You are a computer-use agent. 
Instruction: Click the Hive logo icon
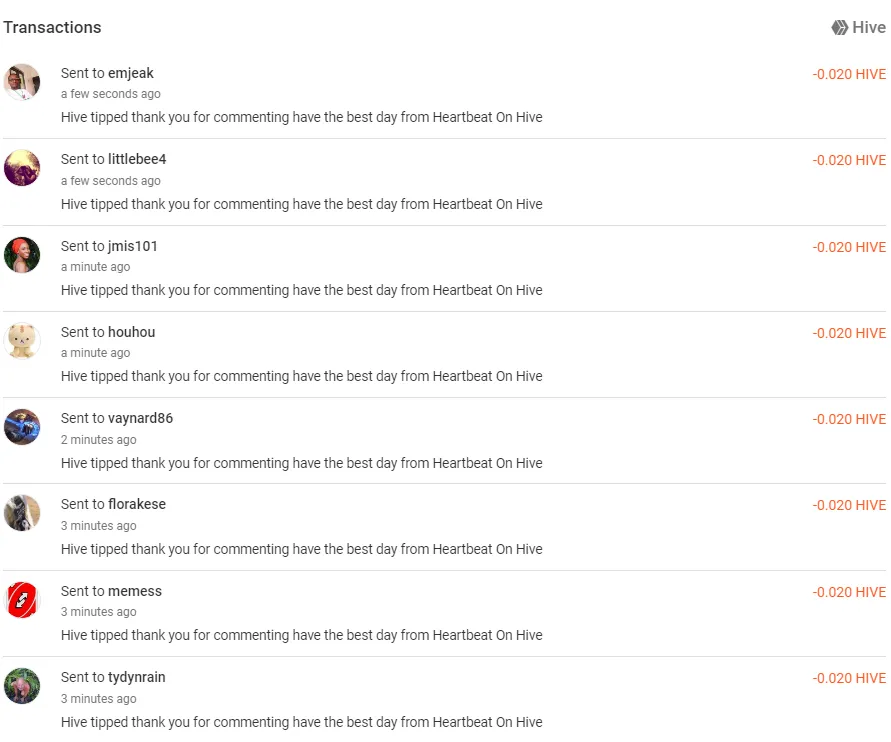(840, 28)
